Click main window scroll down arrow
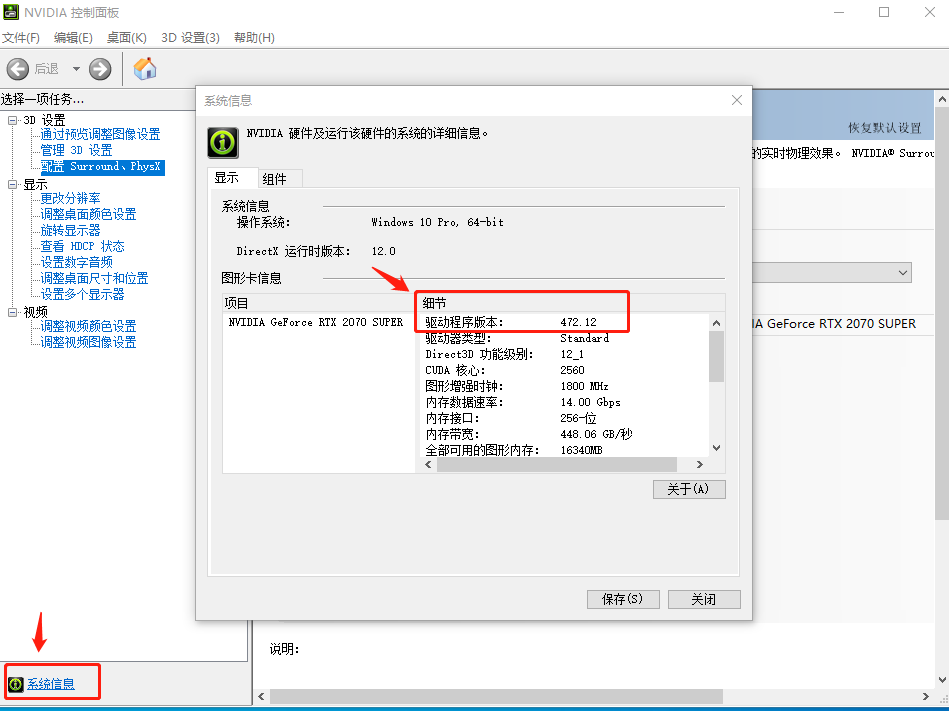949x711 pixels. pos(942,680)
